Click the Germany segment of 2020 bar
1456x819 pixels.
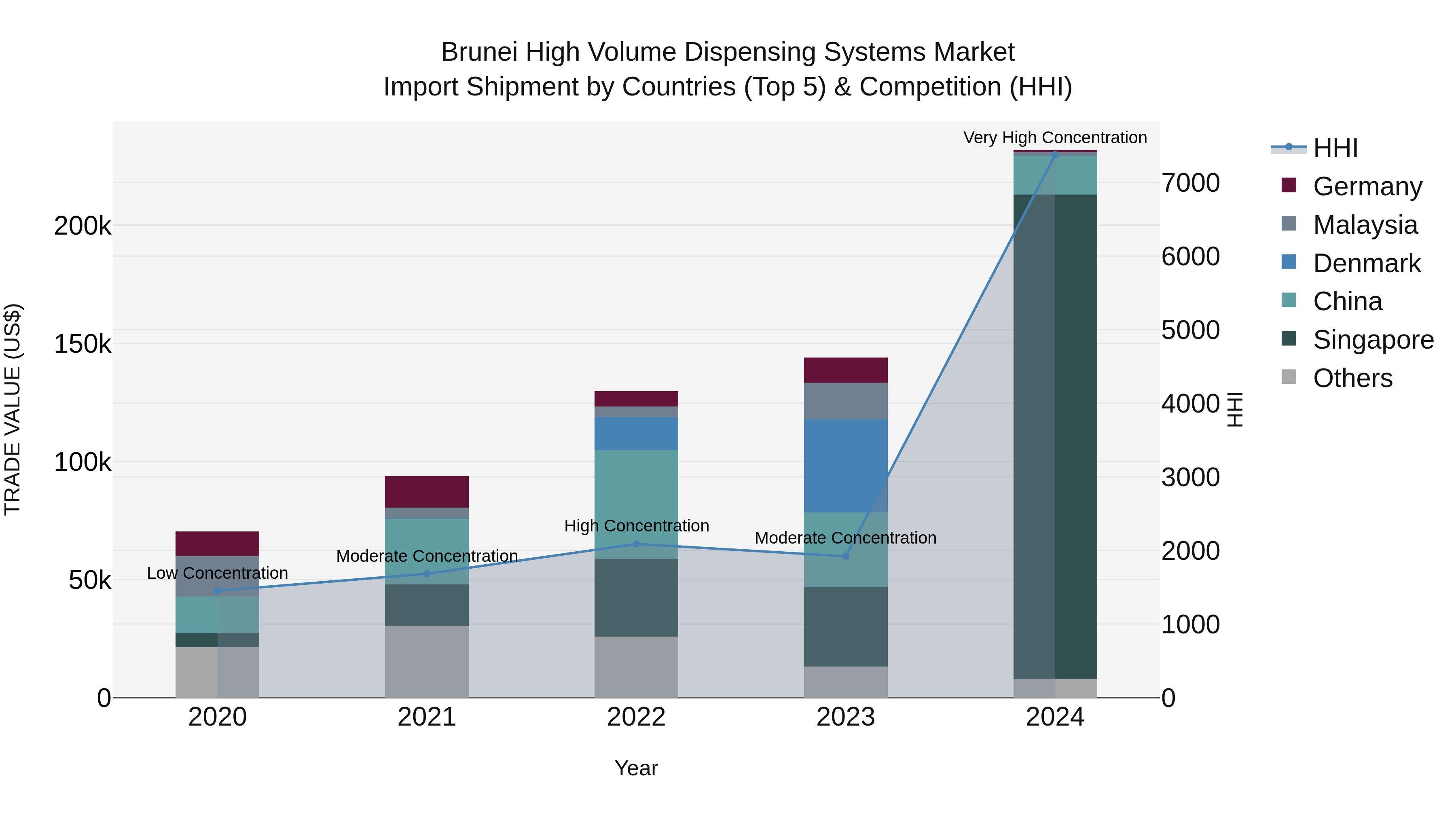tap(218, 544)
